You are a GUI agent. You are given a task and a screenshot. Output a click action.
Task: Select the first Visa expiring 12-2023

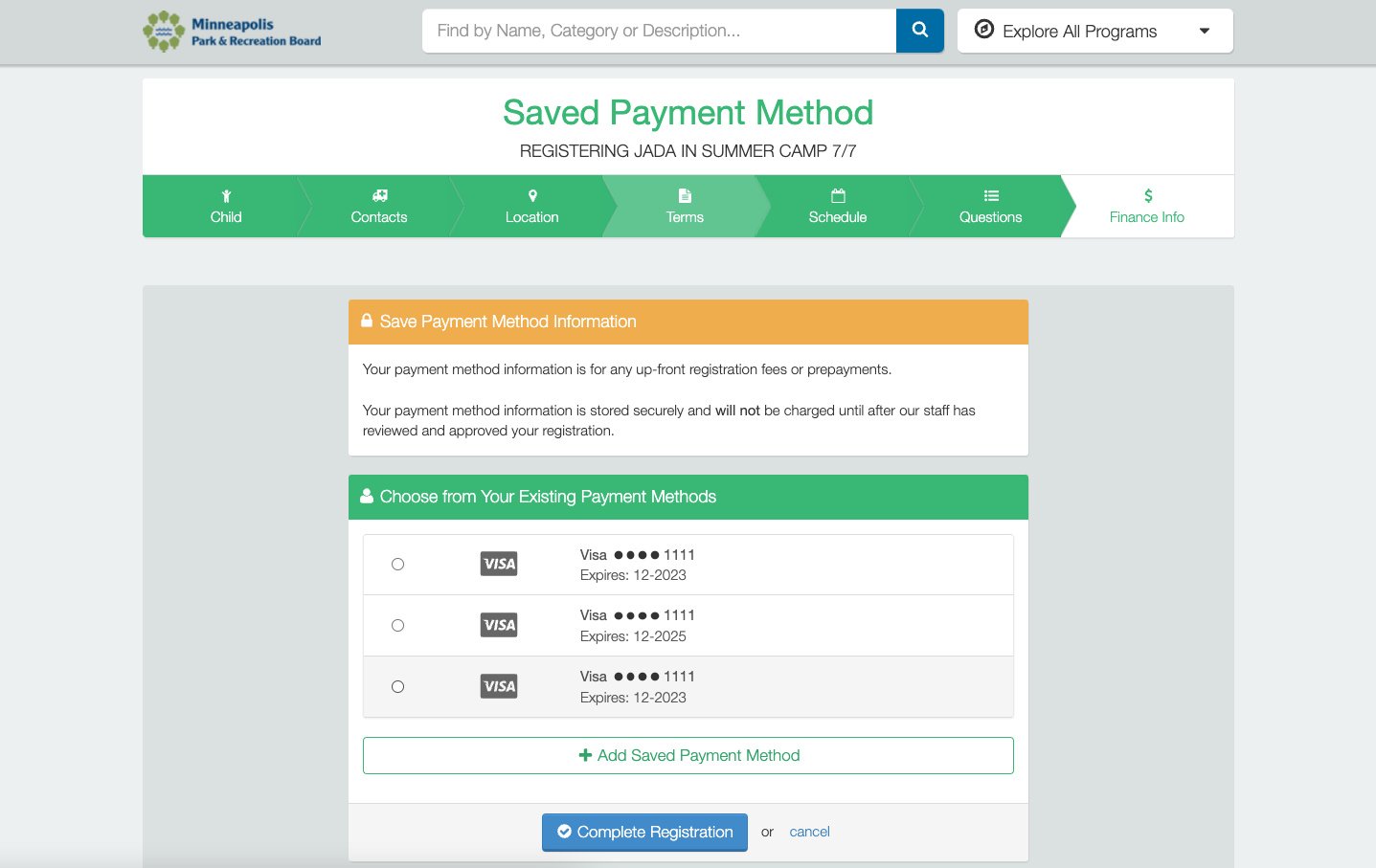click(x=397, y=565)
